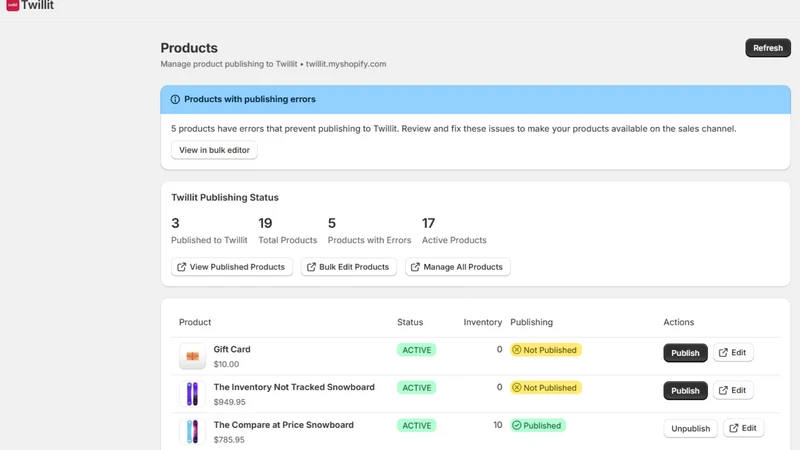This screenshot has width=800, height=450.
Task: Click the Gift Card product thumbnail
Action: click(192, 356)
